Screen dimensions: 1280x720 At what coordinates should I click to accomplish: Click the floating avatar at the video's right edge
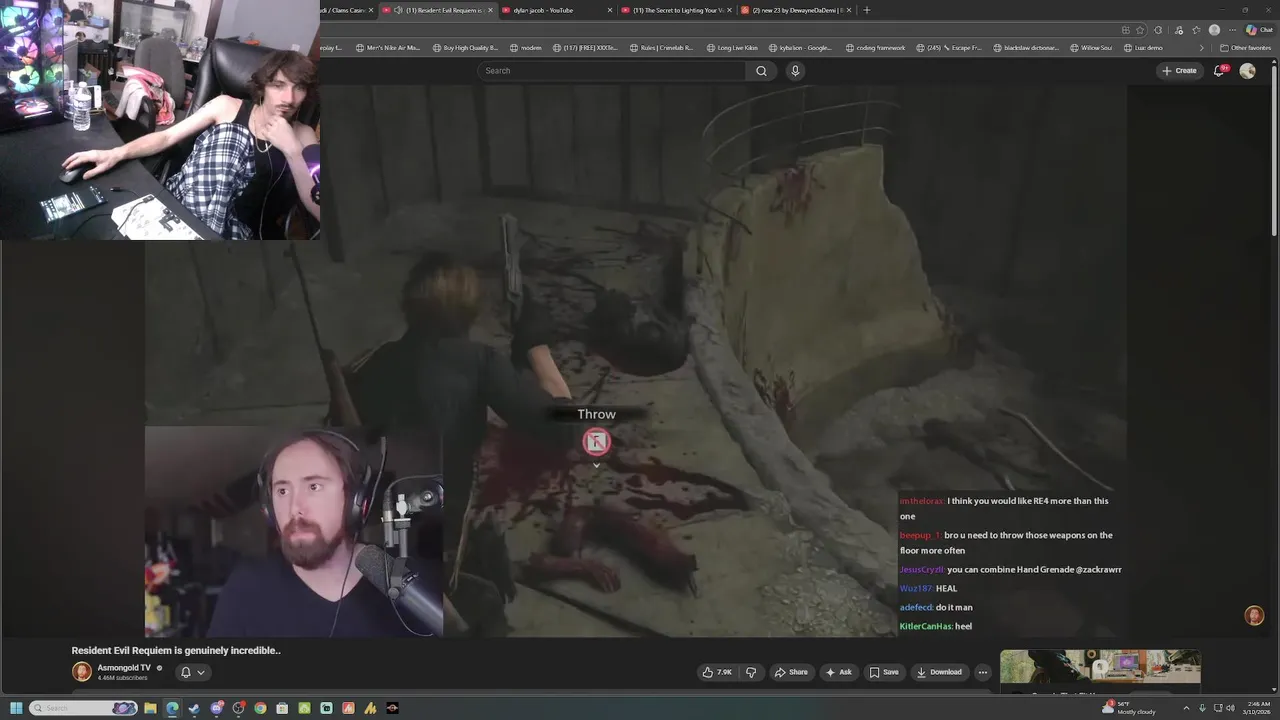click(x=1254, y=616)
